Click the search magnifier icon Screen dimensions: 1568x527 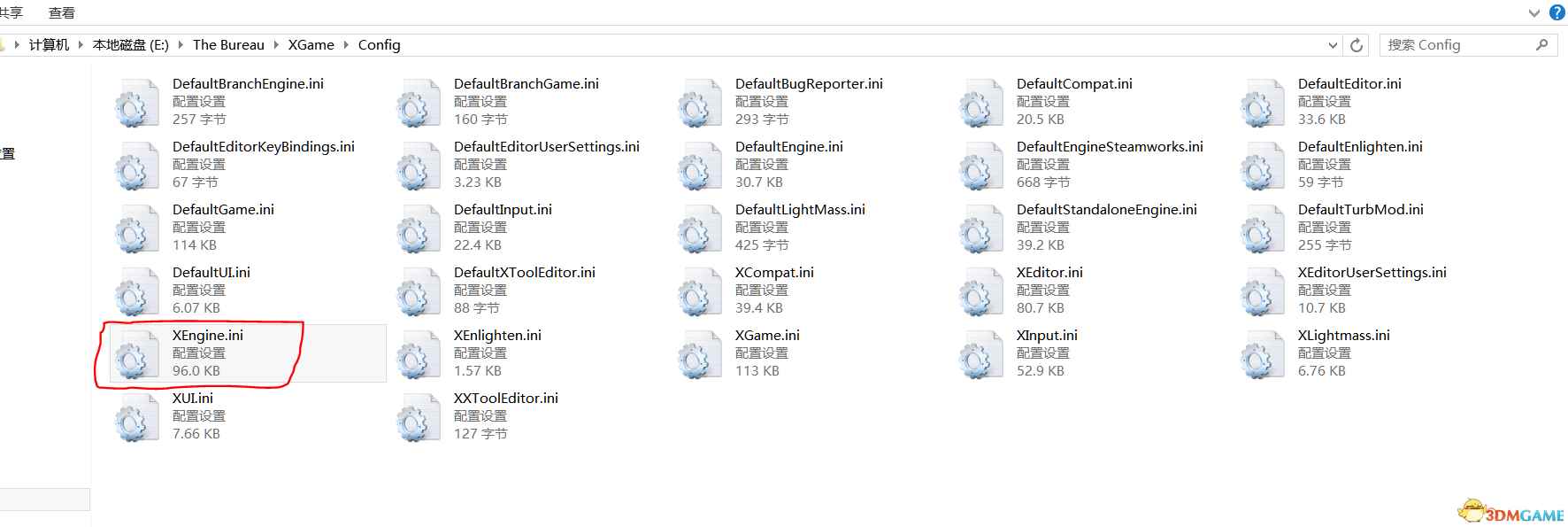click(x=1542, y=44)
